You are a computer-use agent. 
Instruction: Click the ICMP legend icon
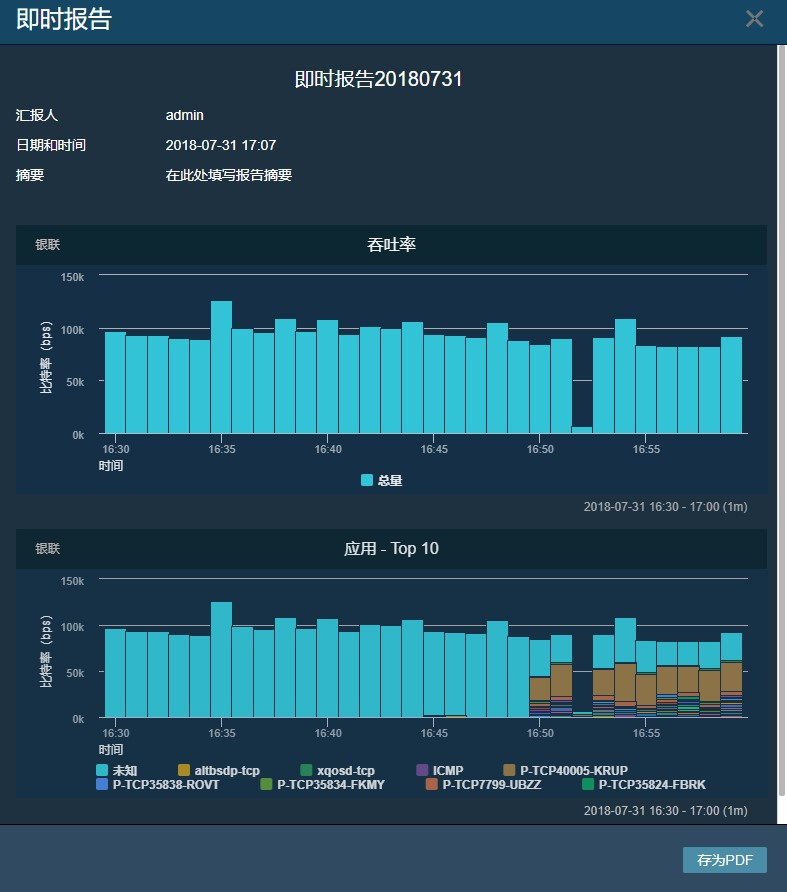[x=422, y=770]
